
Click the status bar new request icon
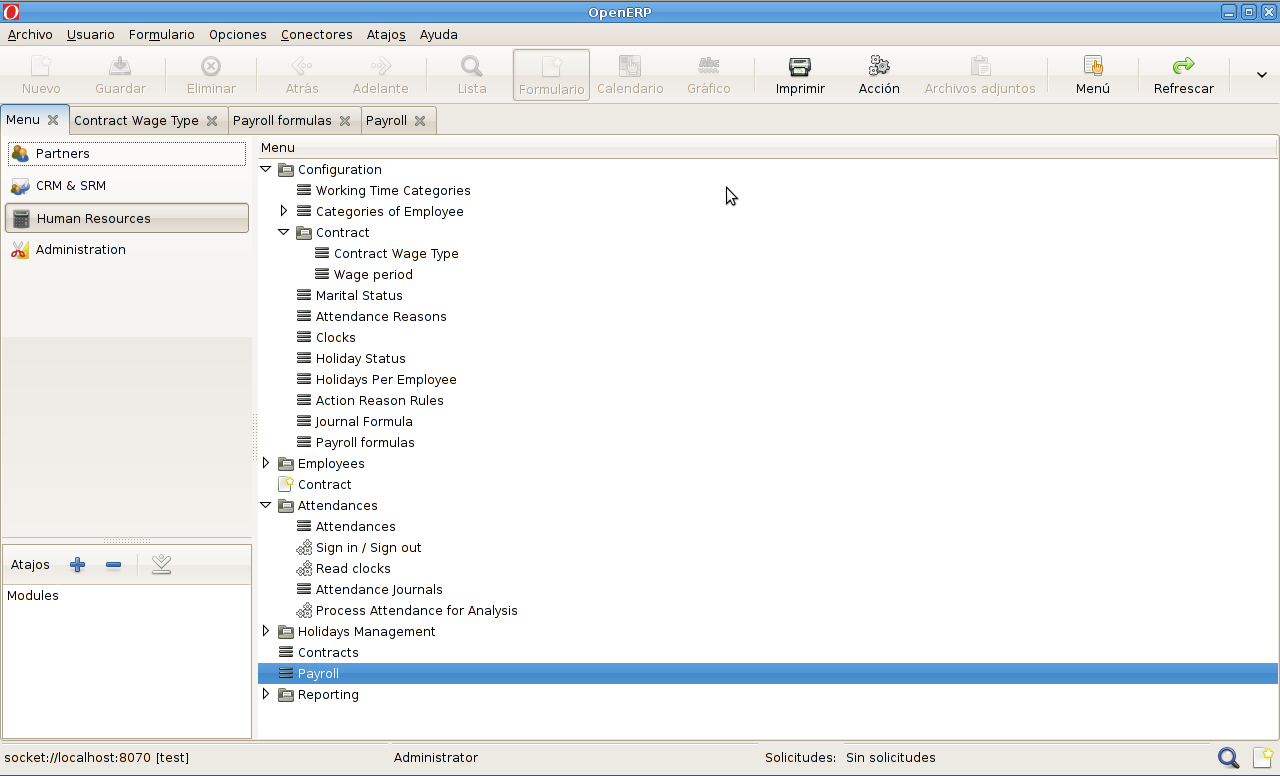click(x=1263, y=758)
